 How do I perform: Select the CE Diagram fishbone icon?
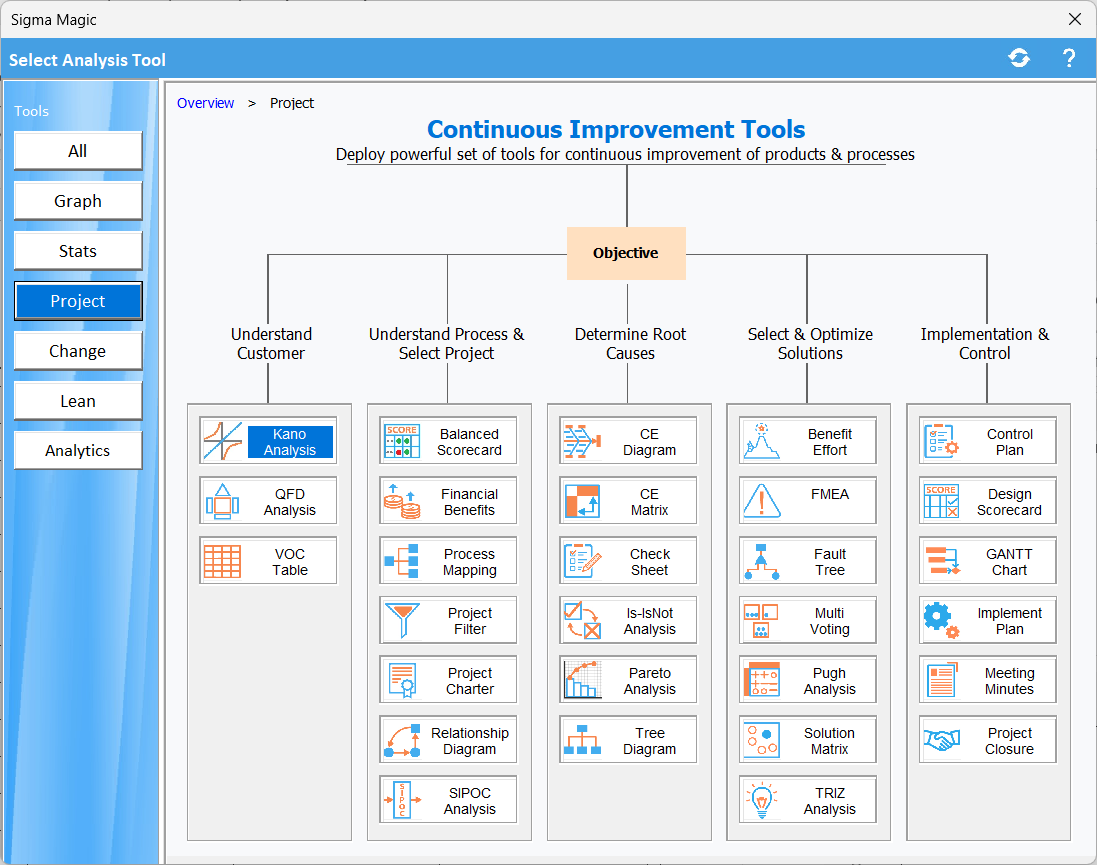click(582, 441)
